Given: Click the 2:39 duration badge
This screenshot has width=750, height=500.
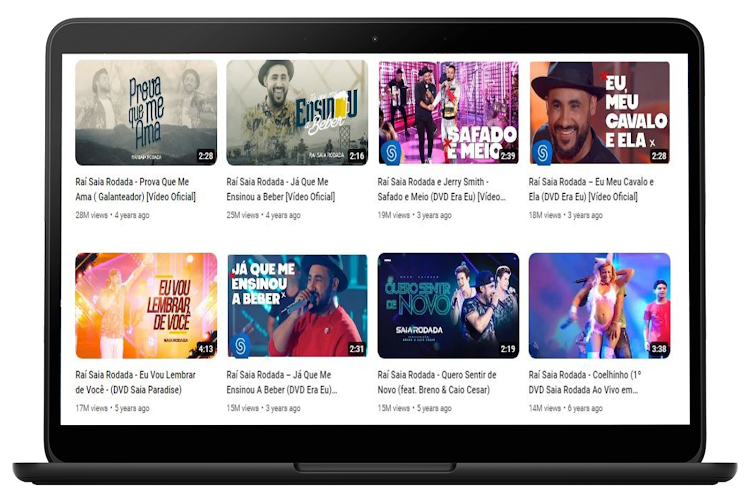Looking at the screenshot, I should point(508,156).
